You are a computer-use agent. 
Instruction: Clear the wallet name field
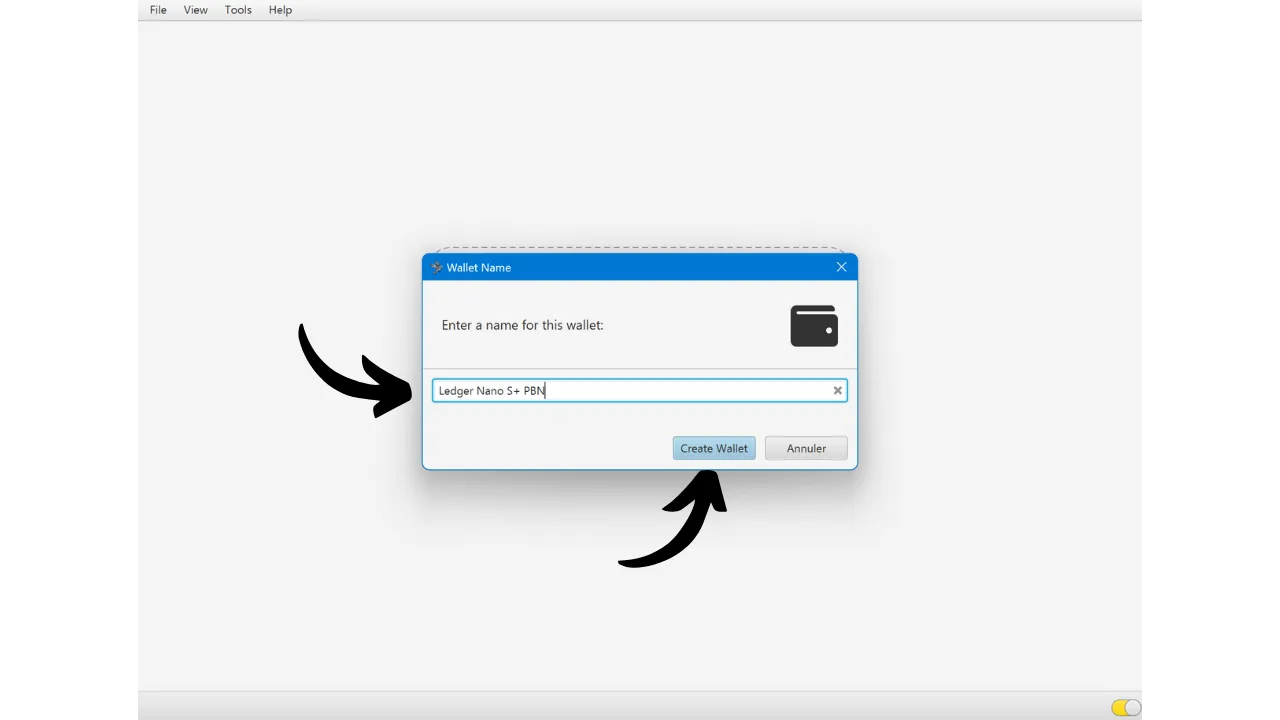[x=838, y=391]
